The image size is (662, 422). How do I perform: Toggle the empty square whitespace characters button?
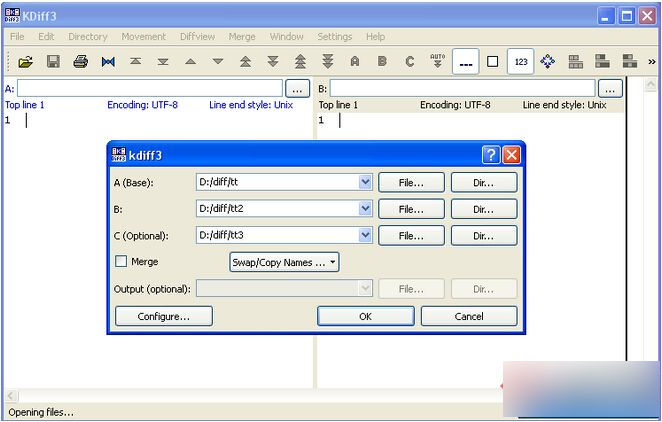pos(492,62)
